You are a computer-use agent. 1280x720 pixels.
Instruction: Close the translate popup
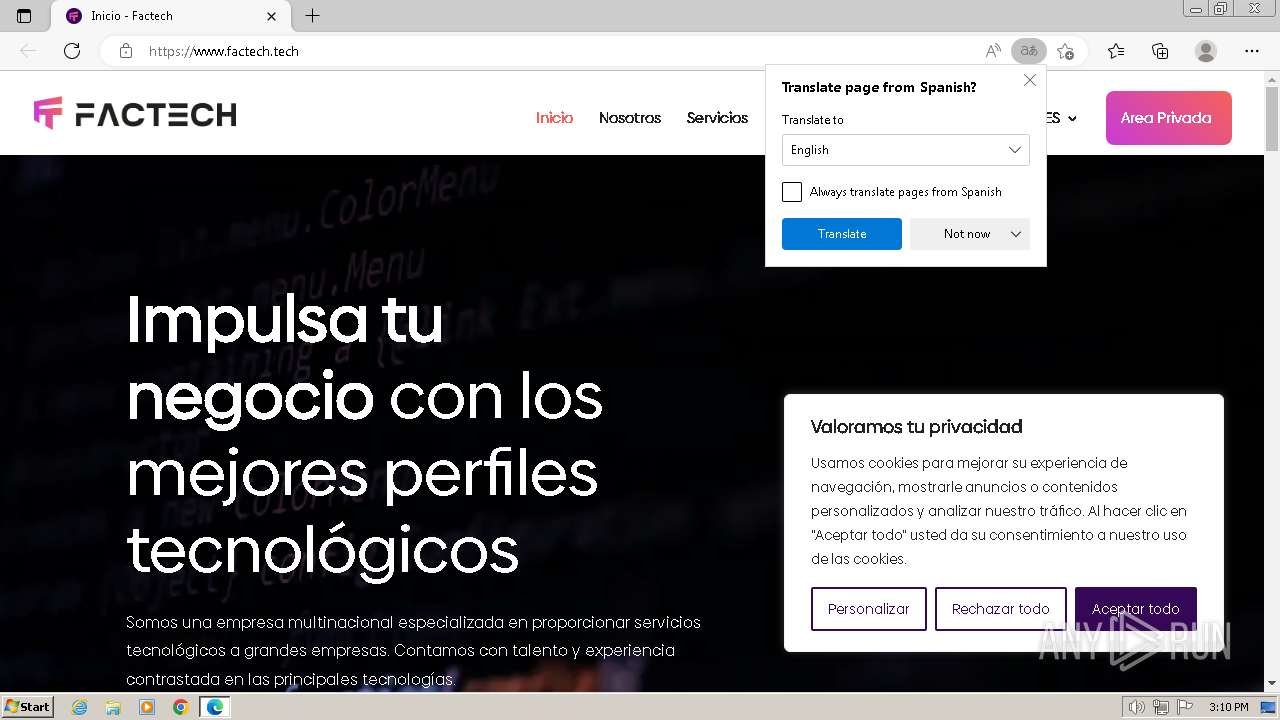click(x=1030, y=80)
